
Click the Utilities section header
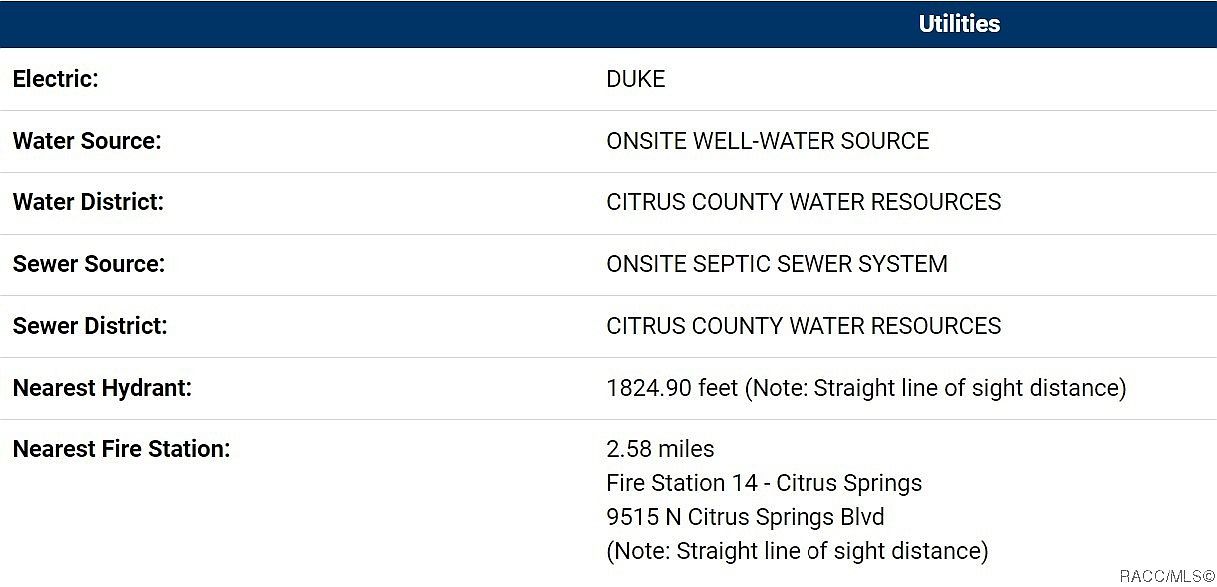click(x=959, y=24)
